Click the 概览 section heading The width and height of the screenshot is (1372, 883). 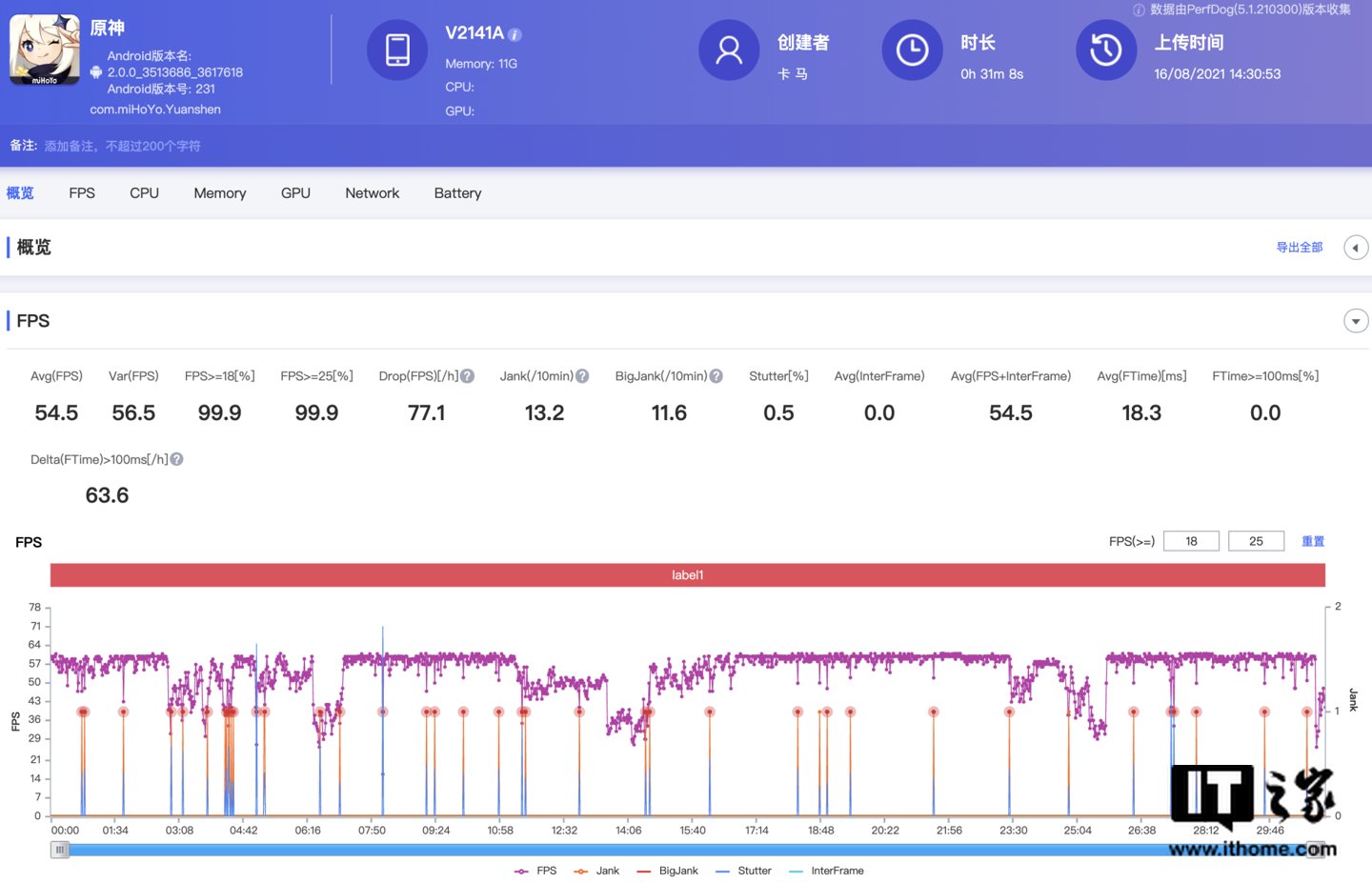[x=34, y=248]
